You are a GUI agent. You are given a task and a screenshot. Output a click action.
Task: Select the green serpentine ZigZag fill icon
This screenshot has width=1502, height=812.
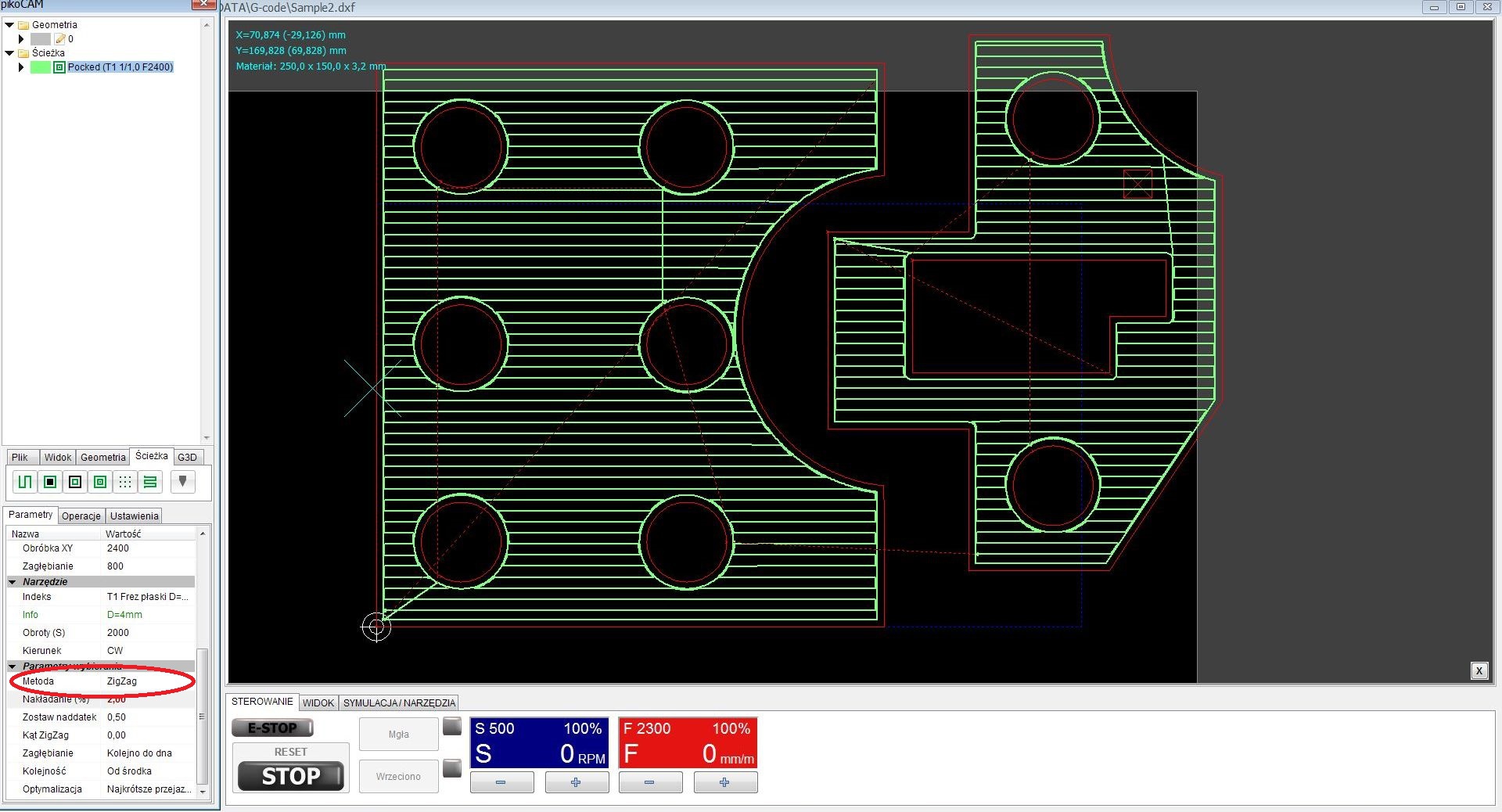click(x=150, y=482)
